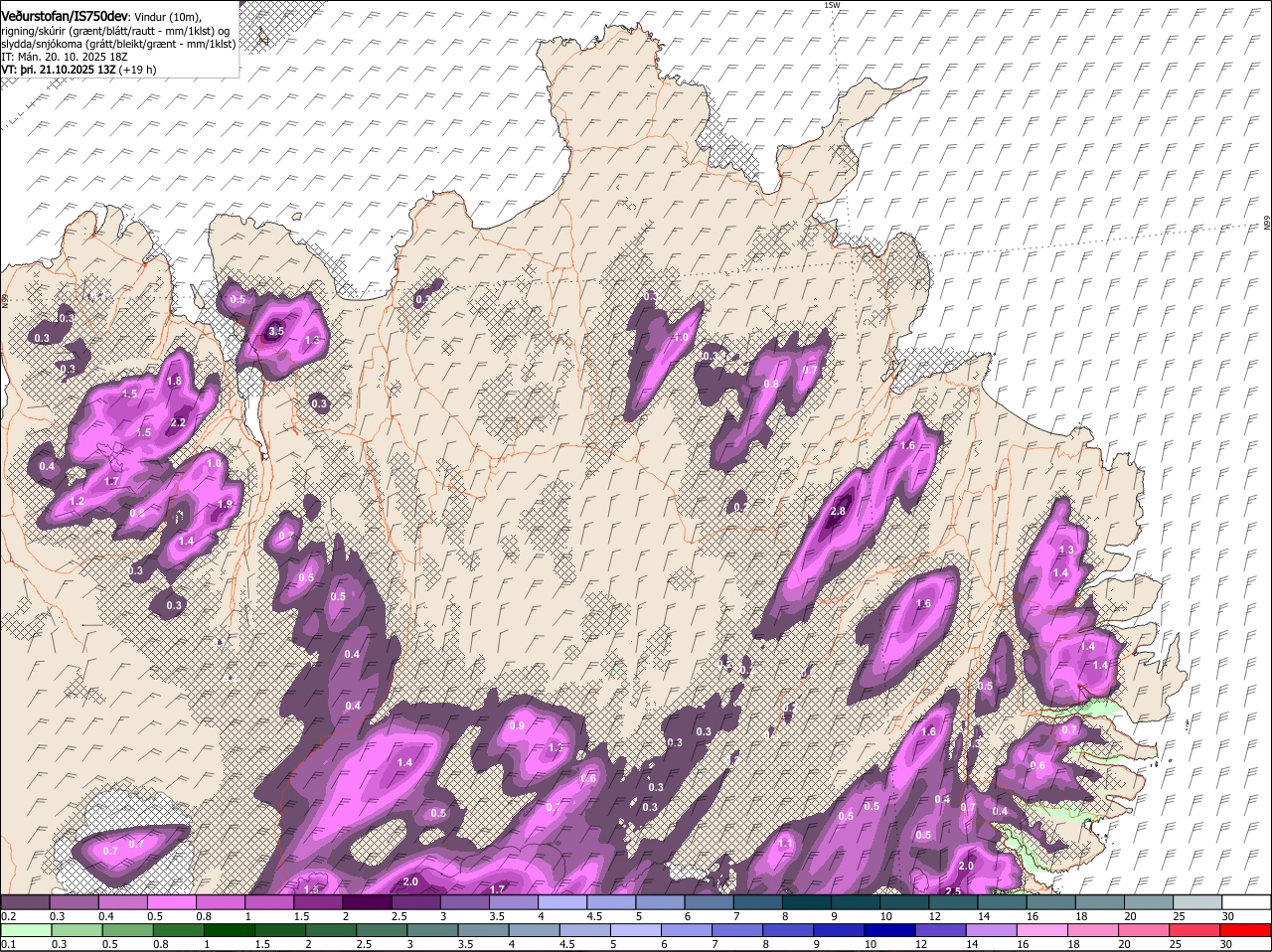The width and height of the screenshot is (1272, 952).
Task: Click the 2.2 precipitation value on map
Action: pyautogui.click(x=178, y=422)
